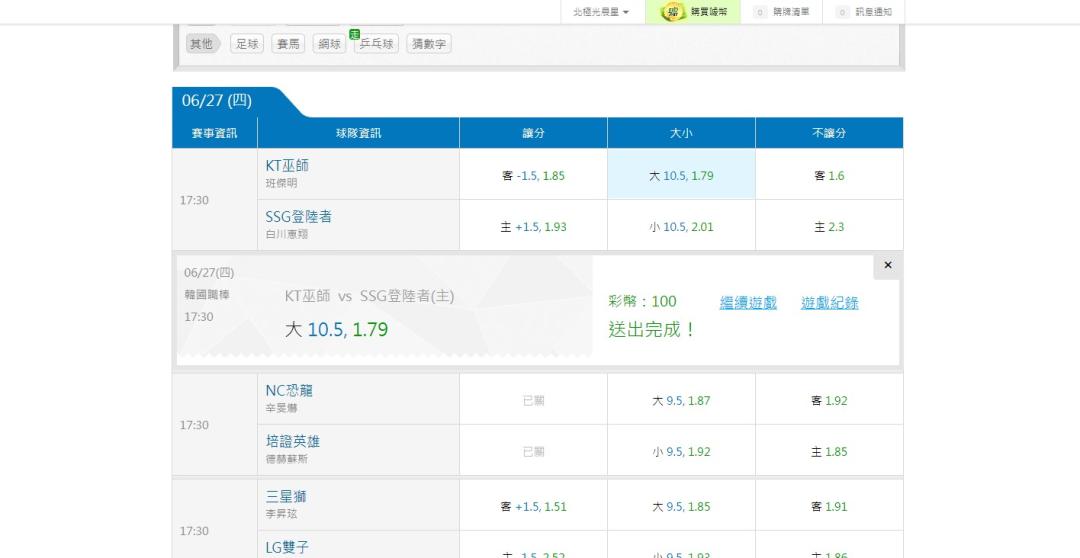Click the 送出完成！ confirmation text
Image resolution: width=1080 pixels, height=558 pixels.
(x=652, y=329)
